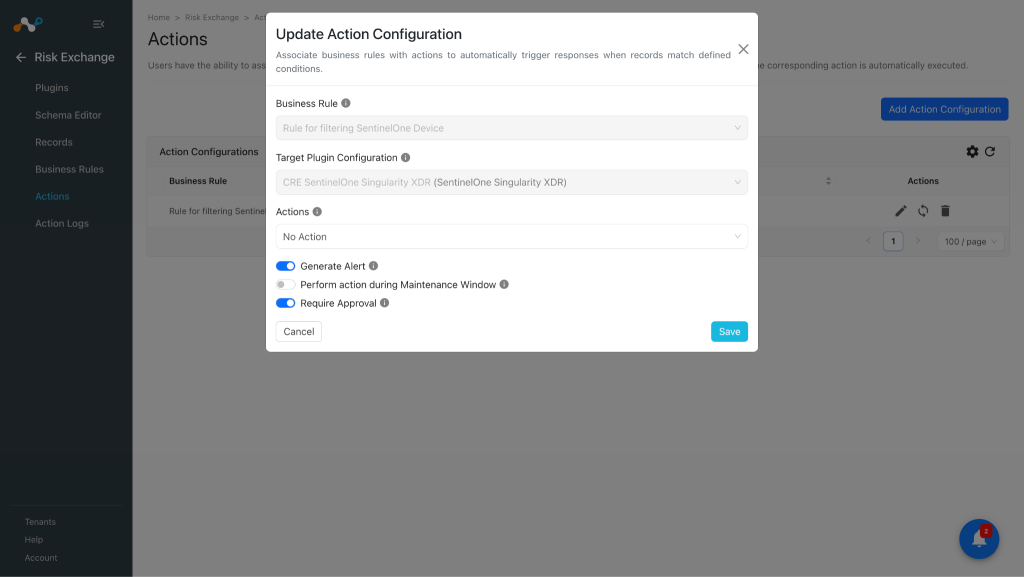Expand the Target Plugin Configuration dropdown

click(x=511, y=182)
